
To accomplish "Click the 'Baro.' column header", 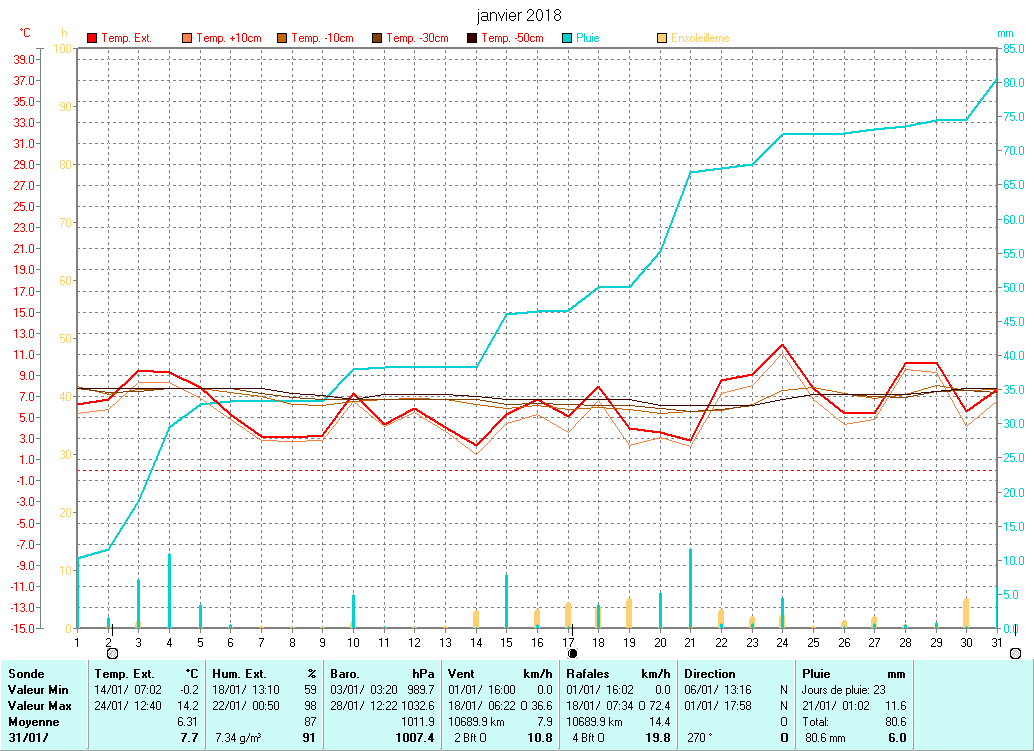I will (346, 674).
